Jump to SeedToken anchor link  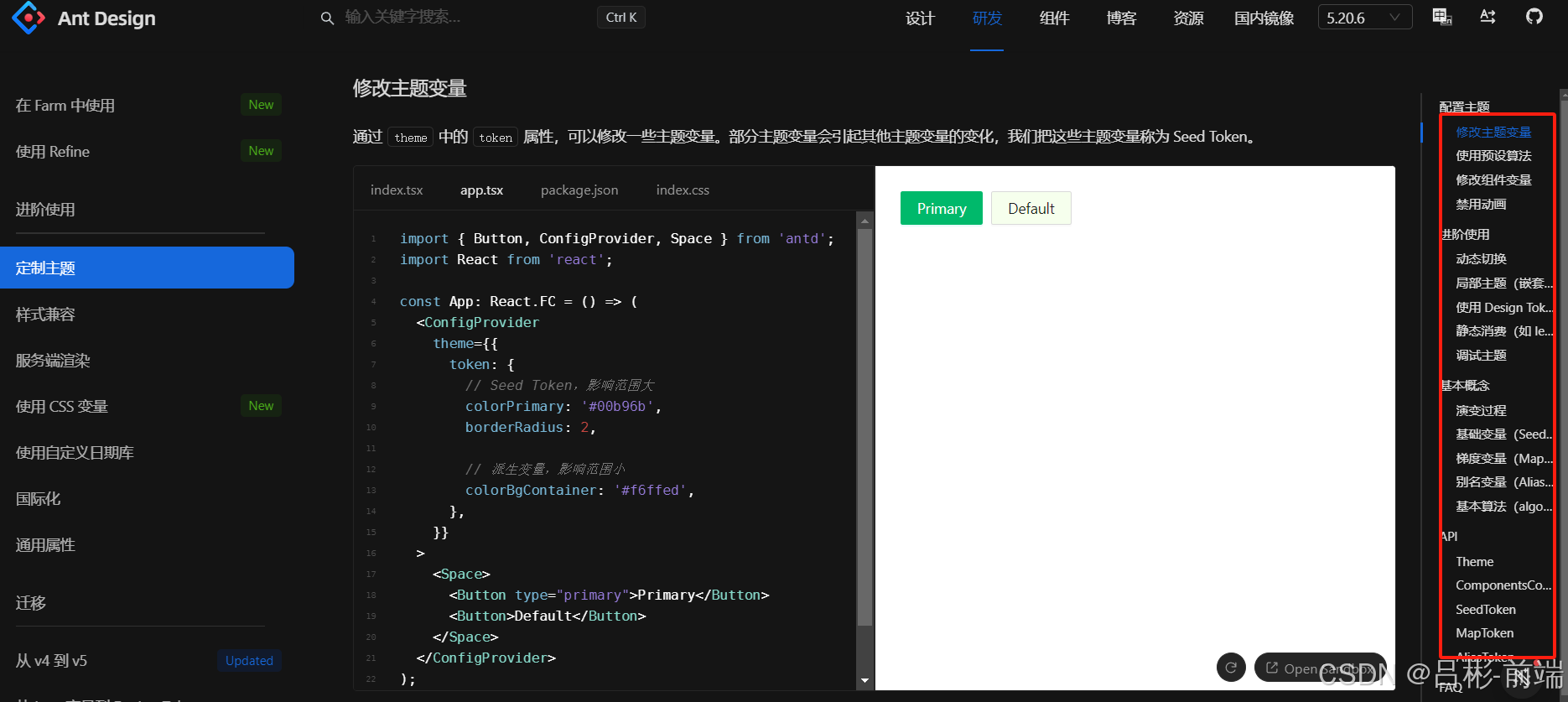click(1485, 610)
